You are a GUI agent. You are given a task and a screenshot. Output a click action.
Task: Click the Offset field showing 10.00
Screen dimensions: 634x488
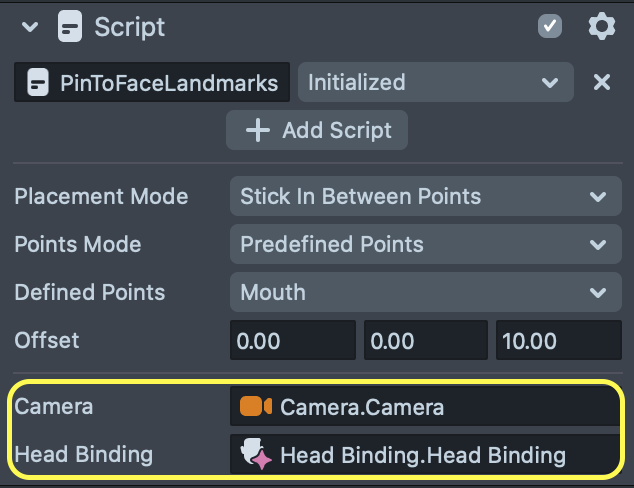(557, 341)
